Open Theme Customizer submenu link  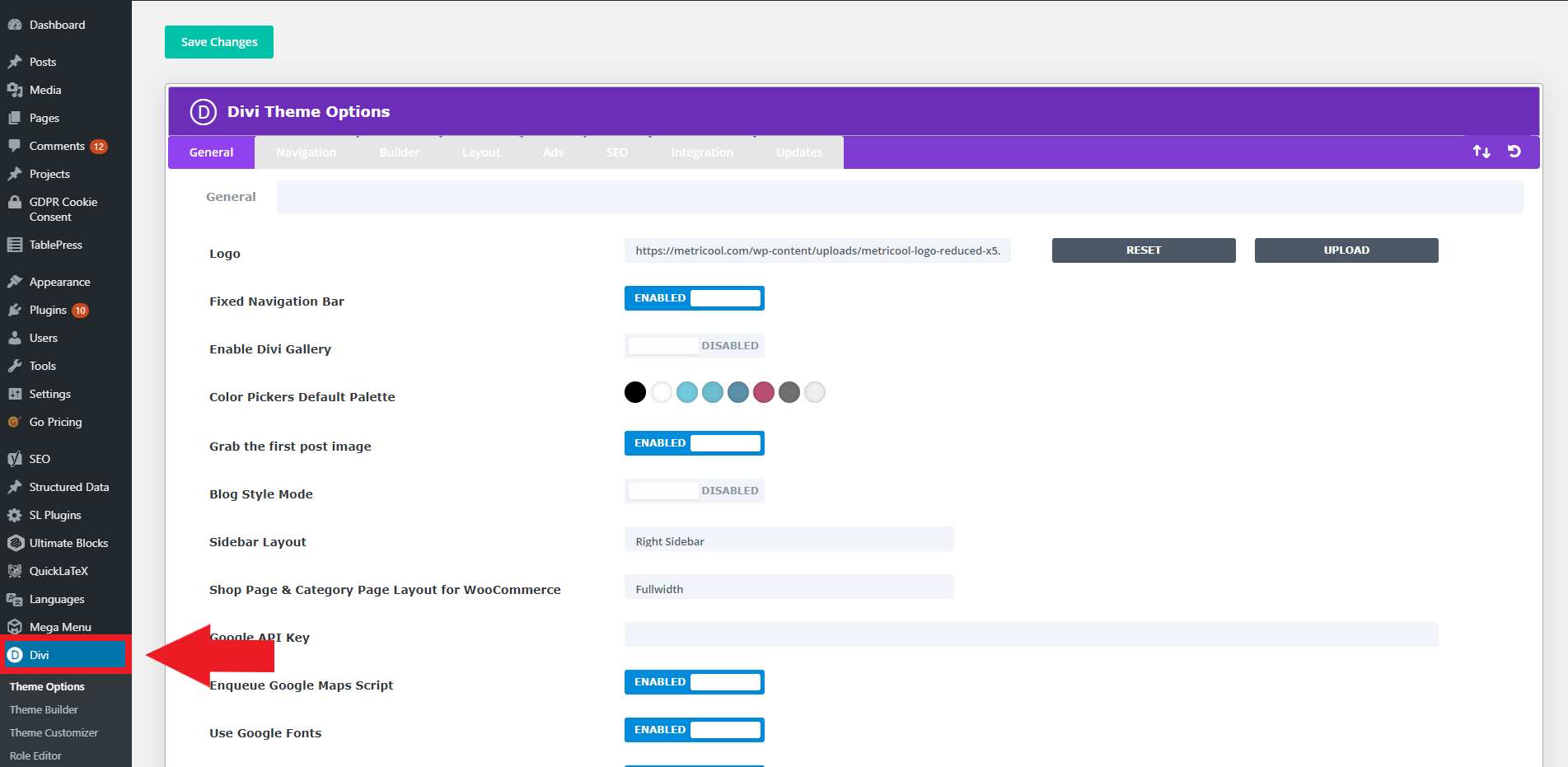click(54, 732)
